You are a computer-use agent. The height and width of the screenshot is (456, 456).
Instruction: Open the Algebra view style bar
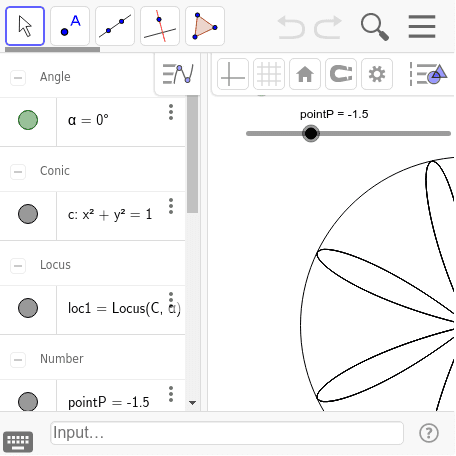coord(178,74)
